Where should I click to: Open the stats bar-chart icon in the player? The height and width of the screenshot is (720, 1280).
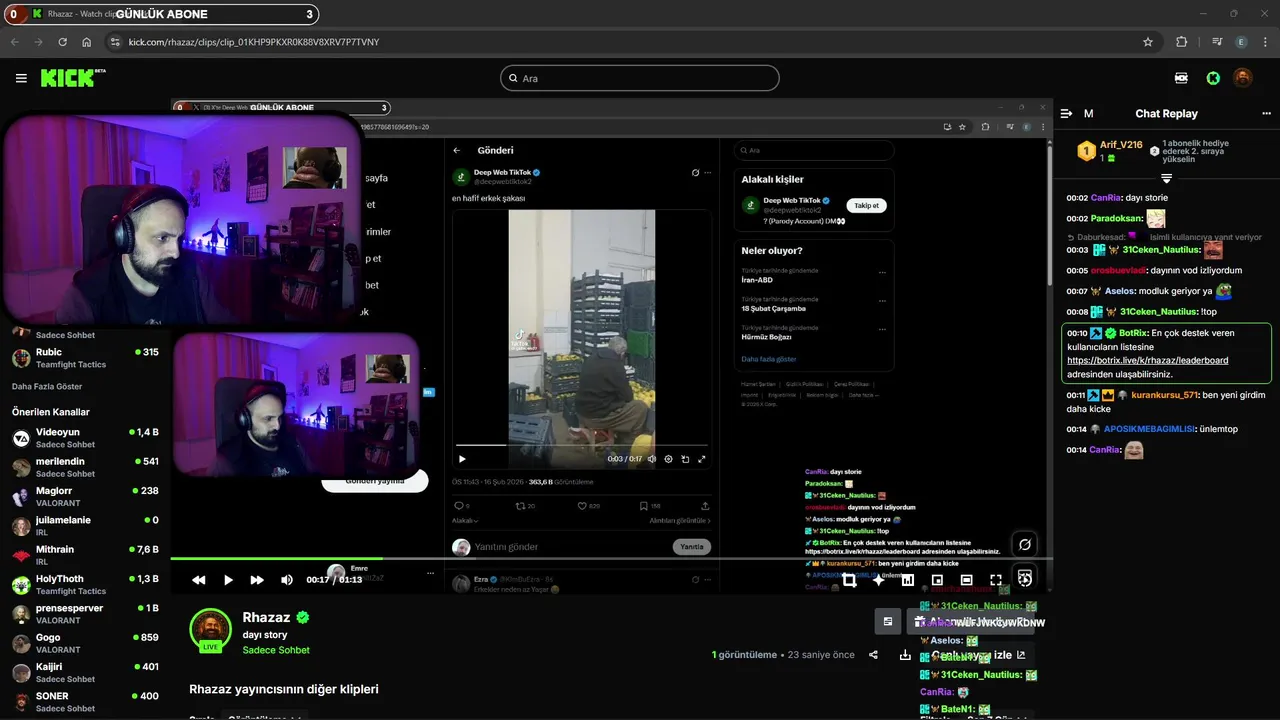click(x=908, y=580)
